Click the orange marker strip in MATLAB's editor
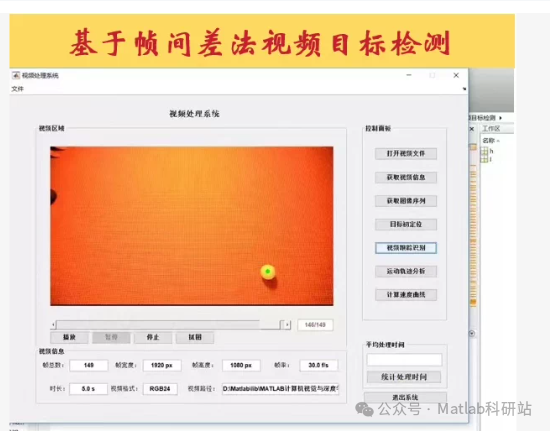The width and height of the screenshot is (550, 431). [x=473, y=224]
